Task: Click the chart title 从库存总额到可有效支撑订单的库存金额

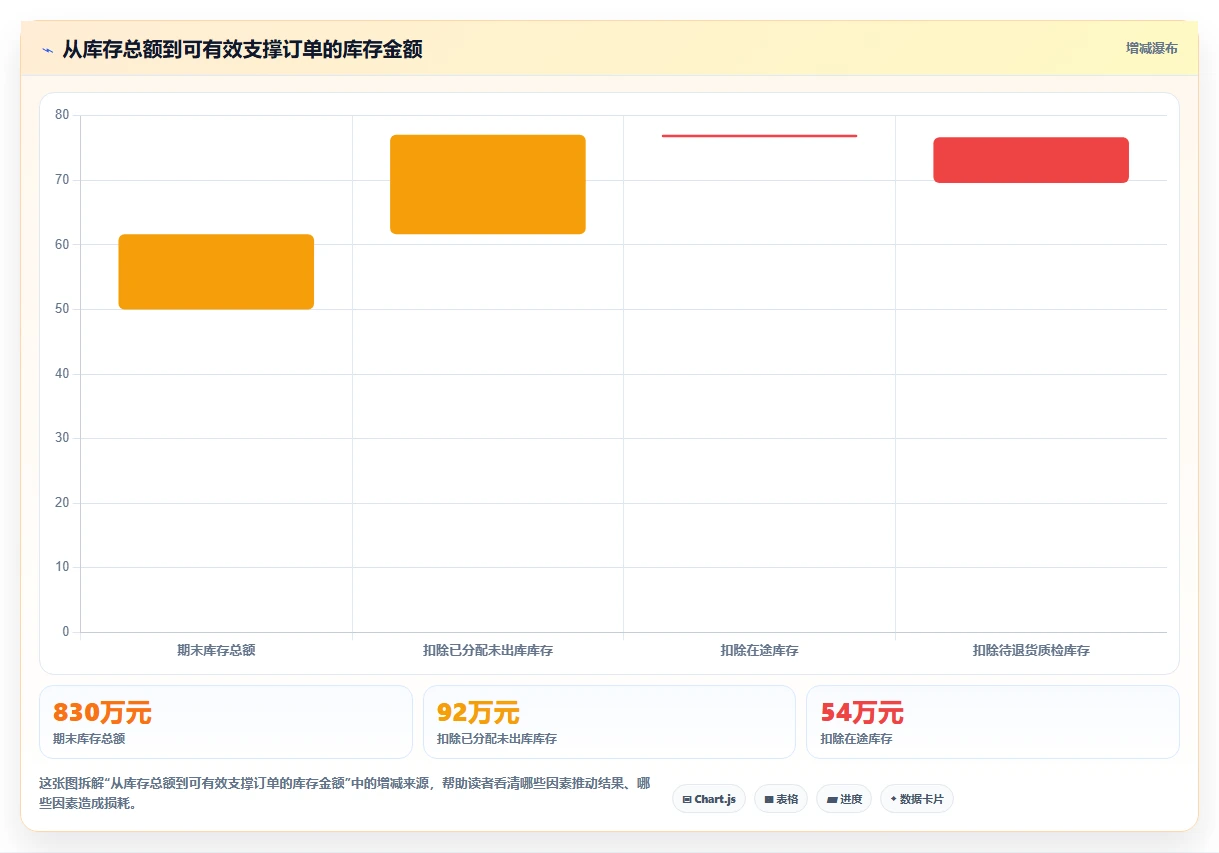Action: pos(242,49)
